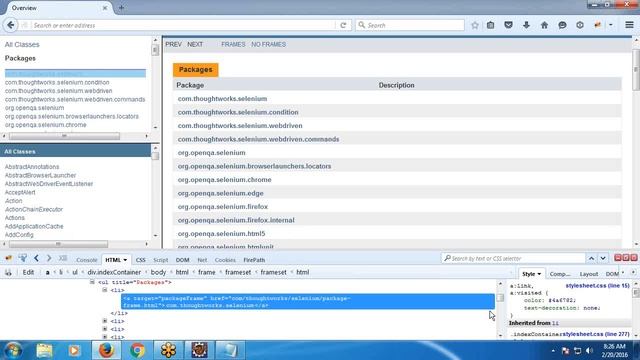The height and width of the screenshot is (360, 640).
Task: Click the Firebug icon in the browser toolbar
Action: [598, 25]
